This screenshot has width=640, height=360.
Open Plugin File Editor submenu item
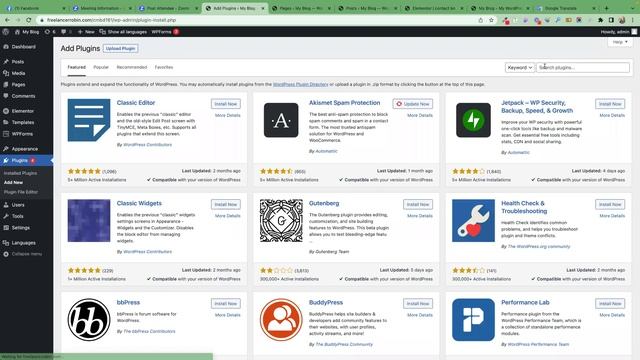click(x=20, y=192)
